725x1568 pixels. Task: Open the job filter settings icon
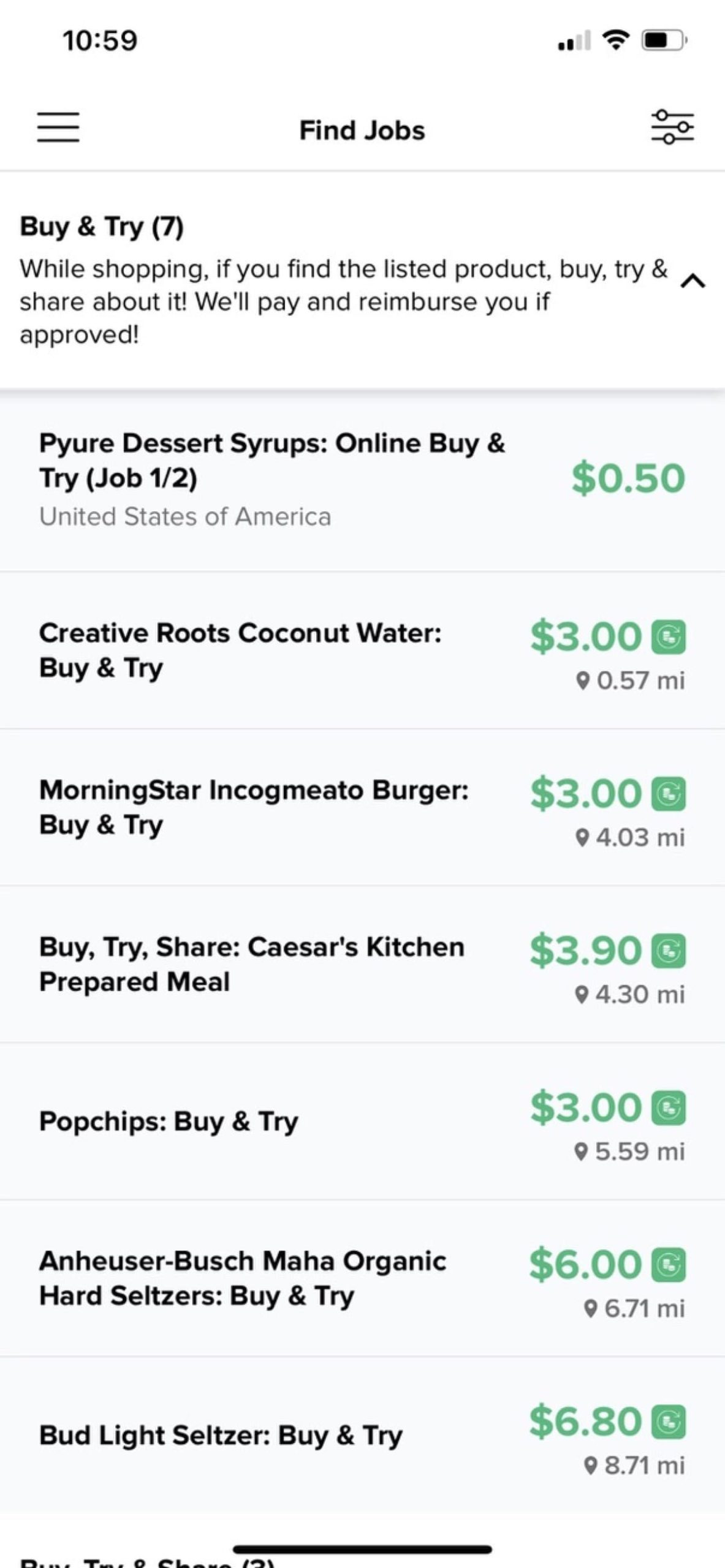(x=672, y=127)
